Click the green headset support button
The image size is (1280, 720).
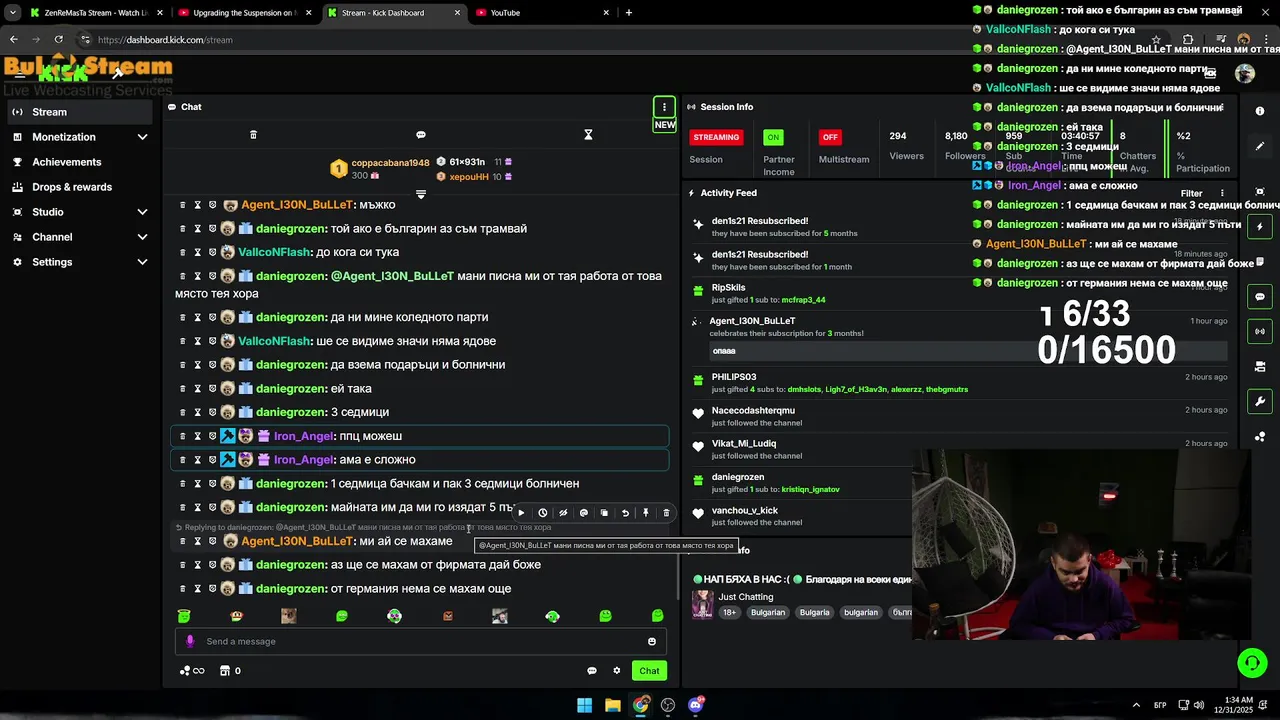(x=1252, y=662)
